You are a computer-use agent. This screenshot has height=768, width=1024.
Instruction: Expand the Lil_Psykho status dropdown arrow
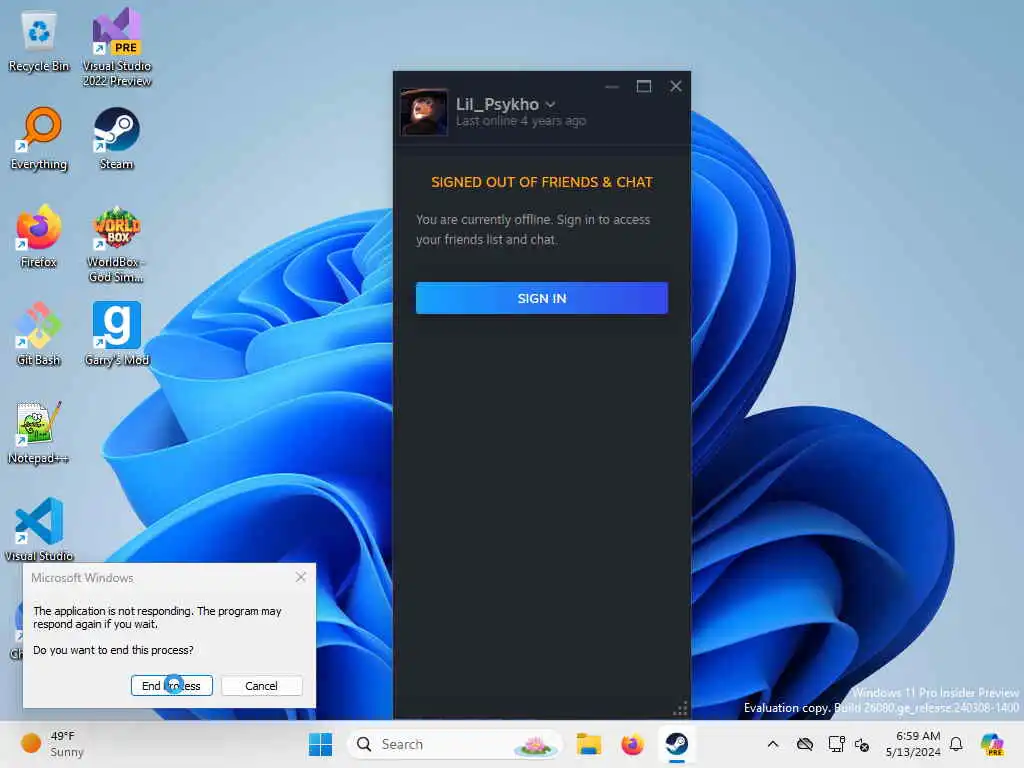(551, 104)
